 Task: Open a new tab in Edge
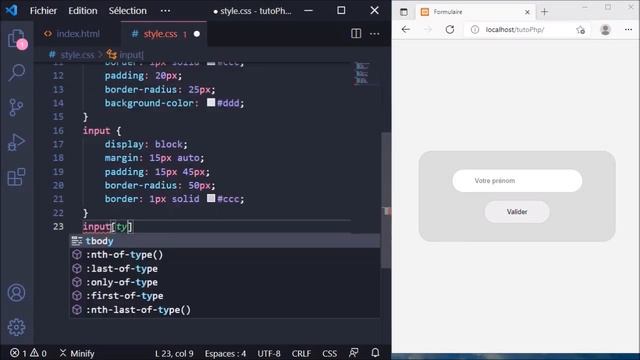coord(544,12)
